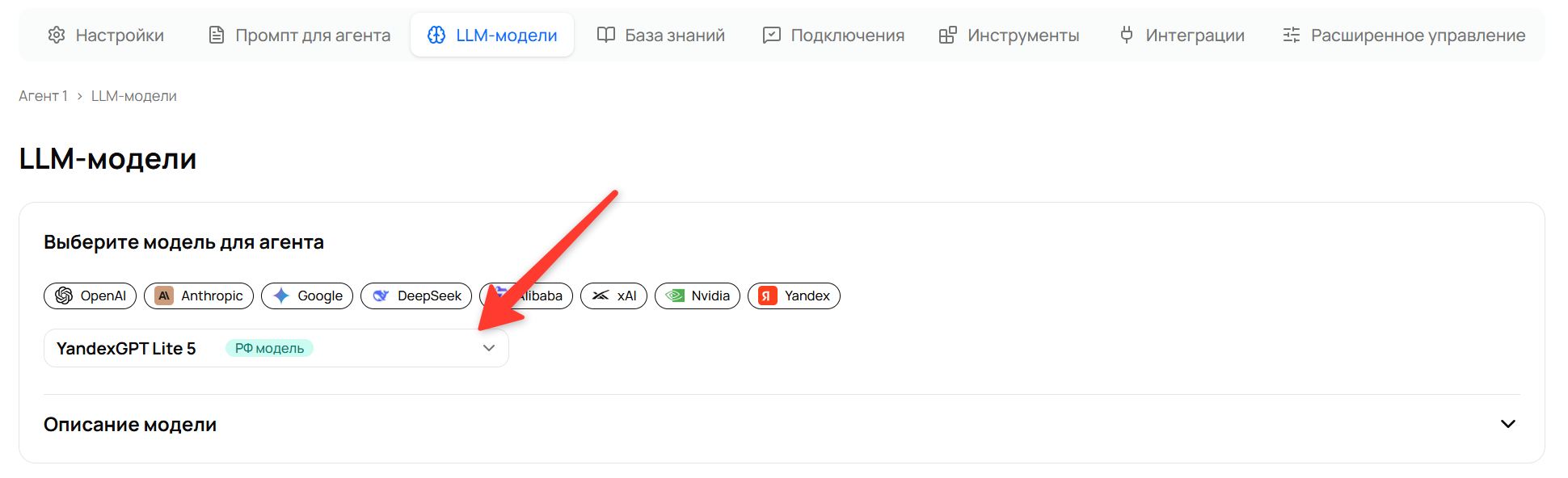
Task: Click the LLM-модели breadcrumb
Action: [x=134, y=96]
